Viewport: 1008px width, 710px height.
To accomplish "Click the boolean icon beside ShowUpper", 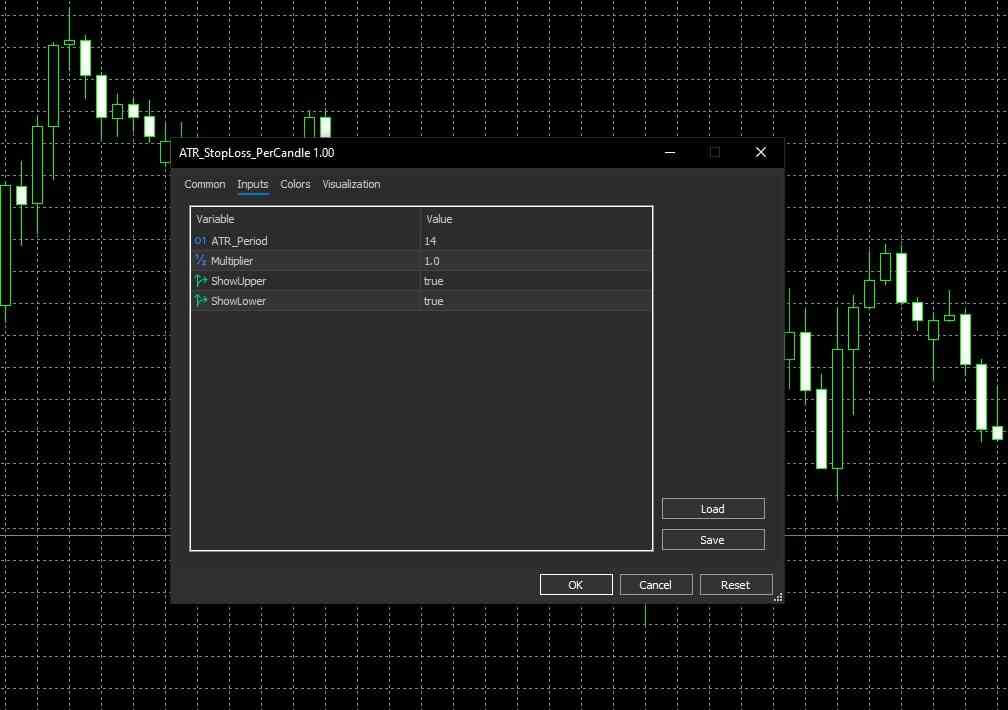I will coord(200,281).
